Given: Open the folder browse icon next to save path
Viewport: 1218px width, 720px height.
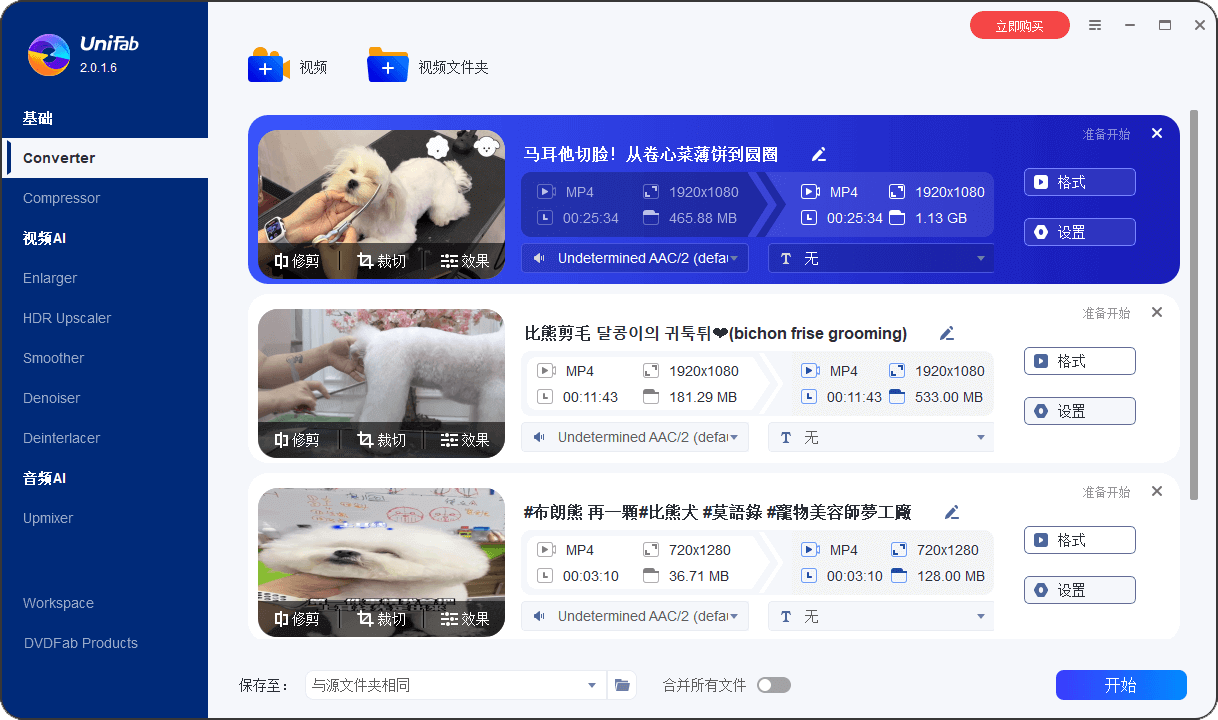Looking at the screenshot, I should tap(622, 685).
